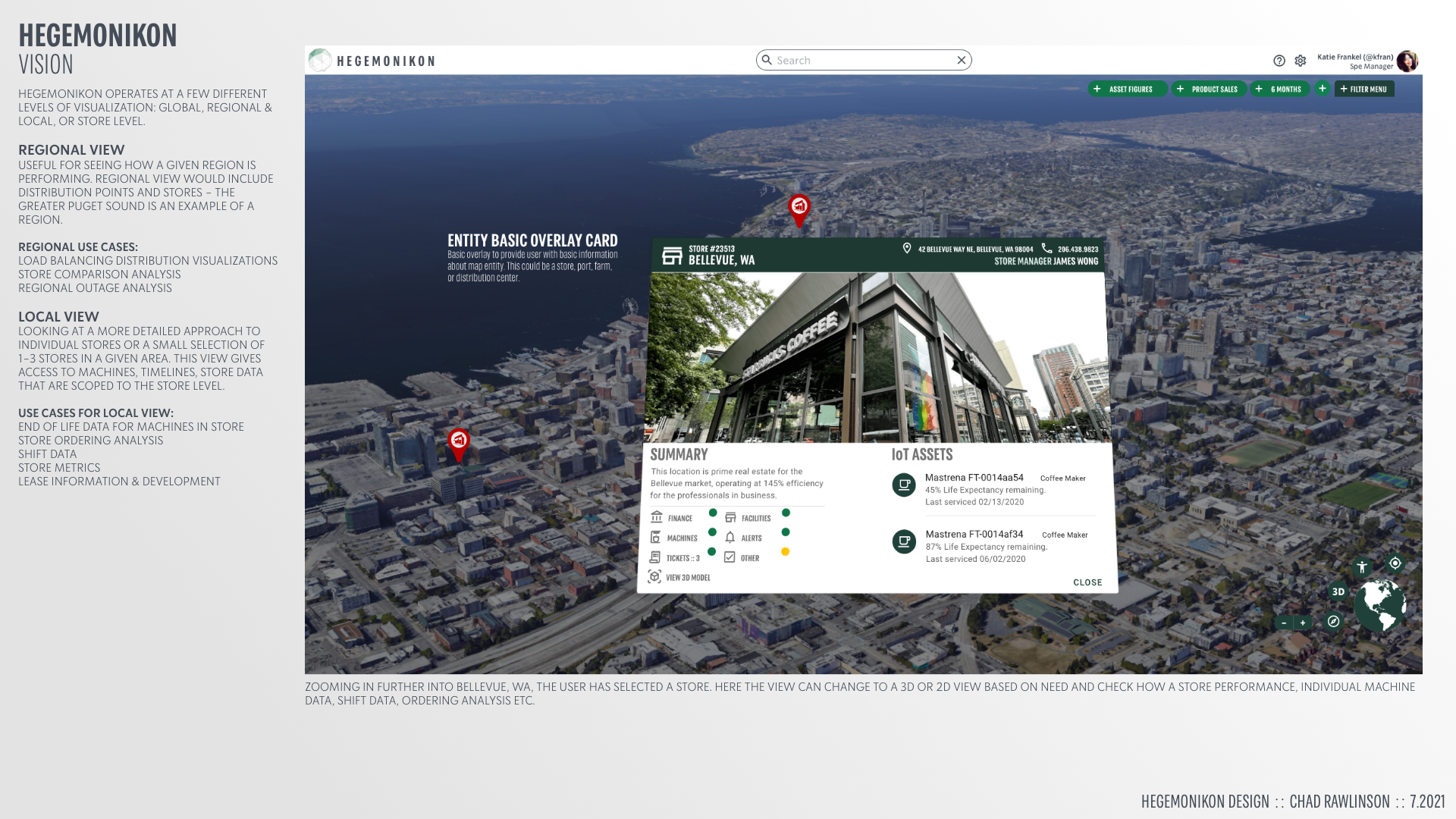Expand the Filter Menu
1456x819 pixels.
pos(1363,89)
